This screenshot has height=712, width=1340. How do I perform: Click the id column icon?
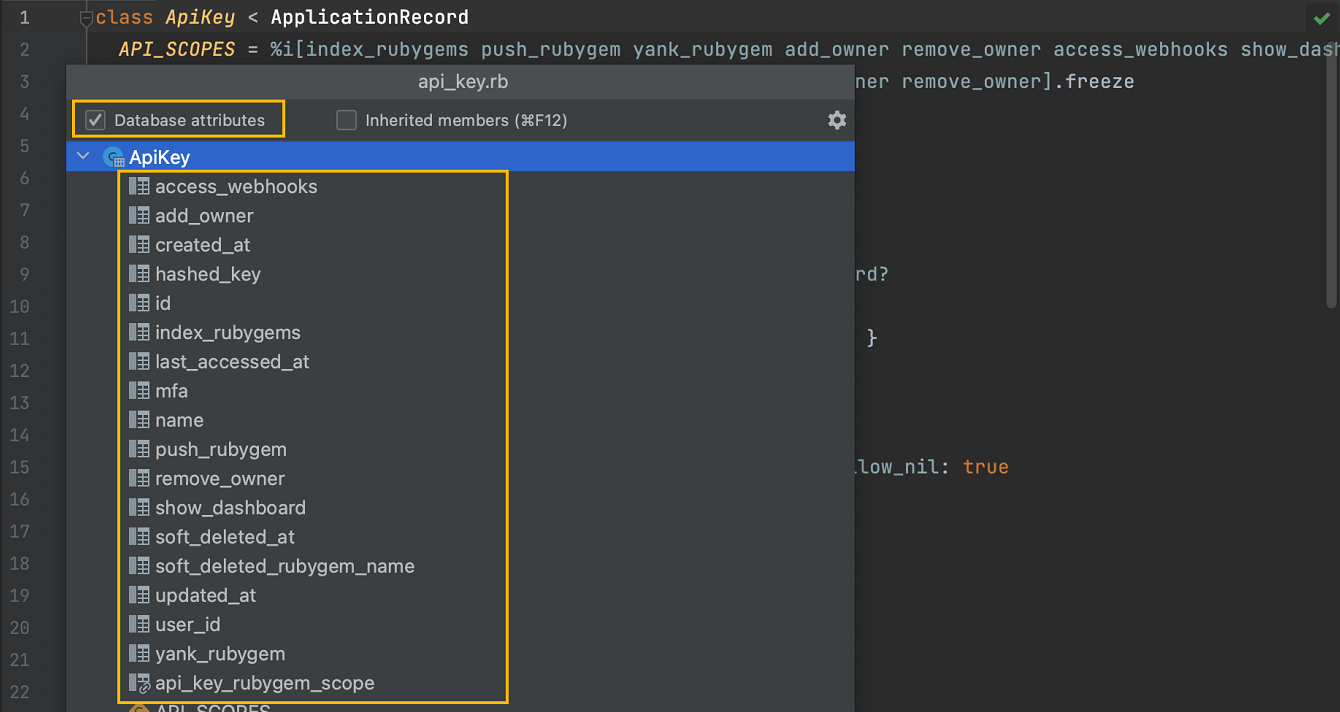[x=139, y=303]
